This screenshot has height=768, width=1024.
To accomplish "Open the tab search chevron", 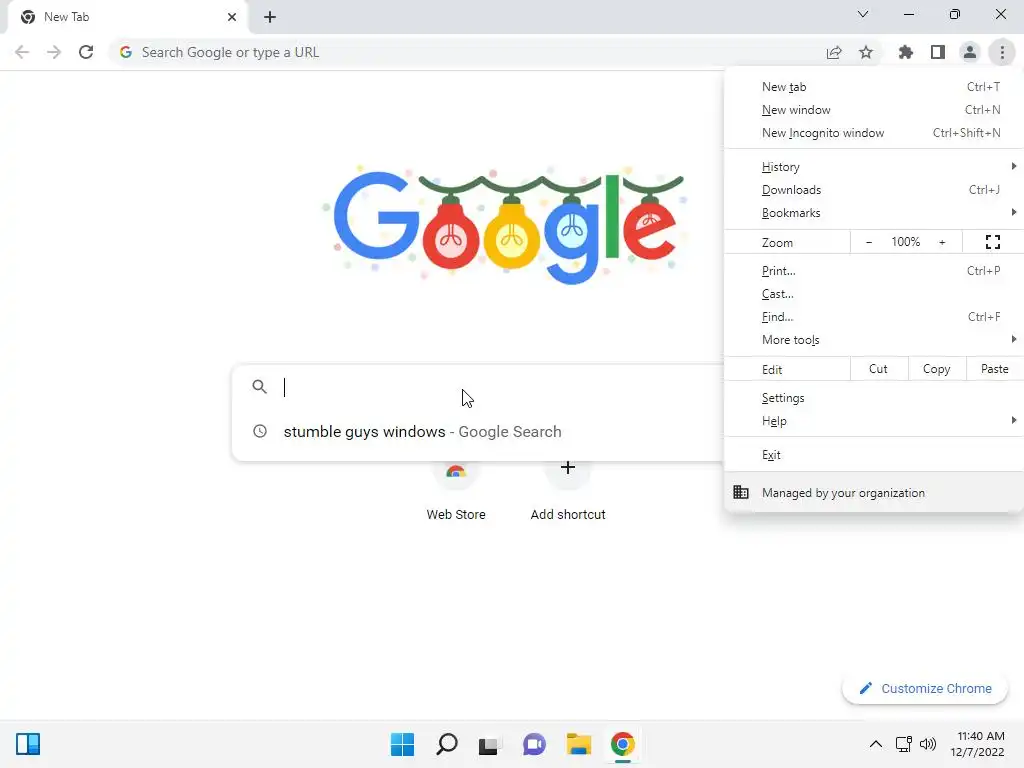I will pyautogui.click(x=863, y=14).
